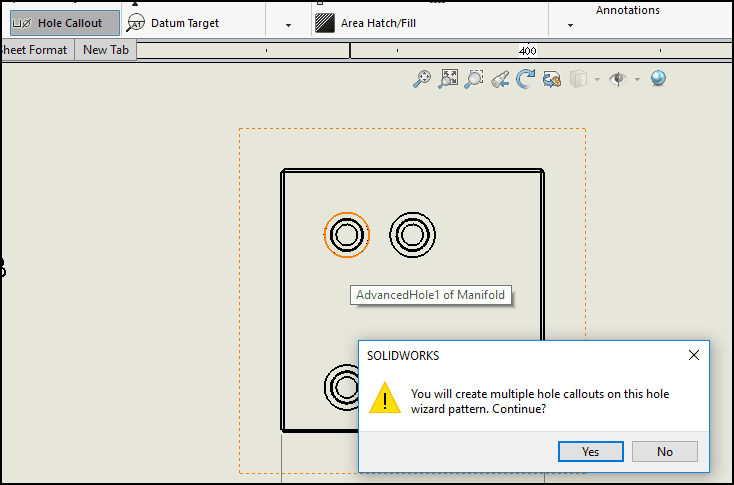Click the Rotate View icon
Image resolution: width=734 pixels, height=485 pixels.
526,79
